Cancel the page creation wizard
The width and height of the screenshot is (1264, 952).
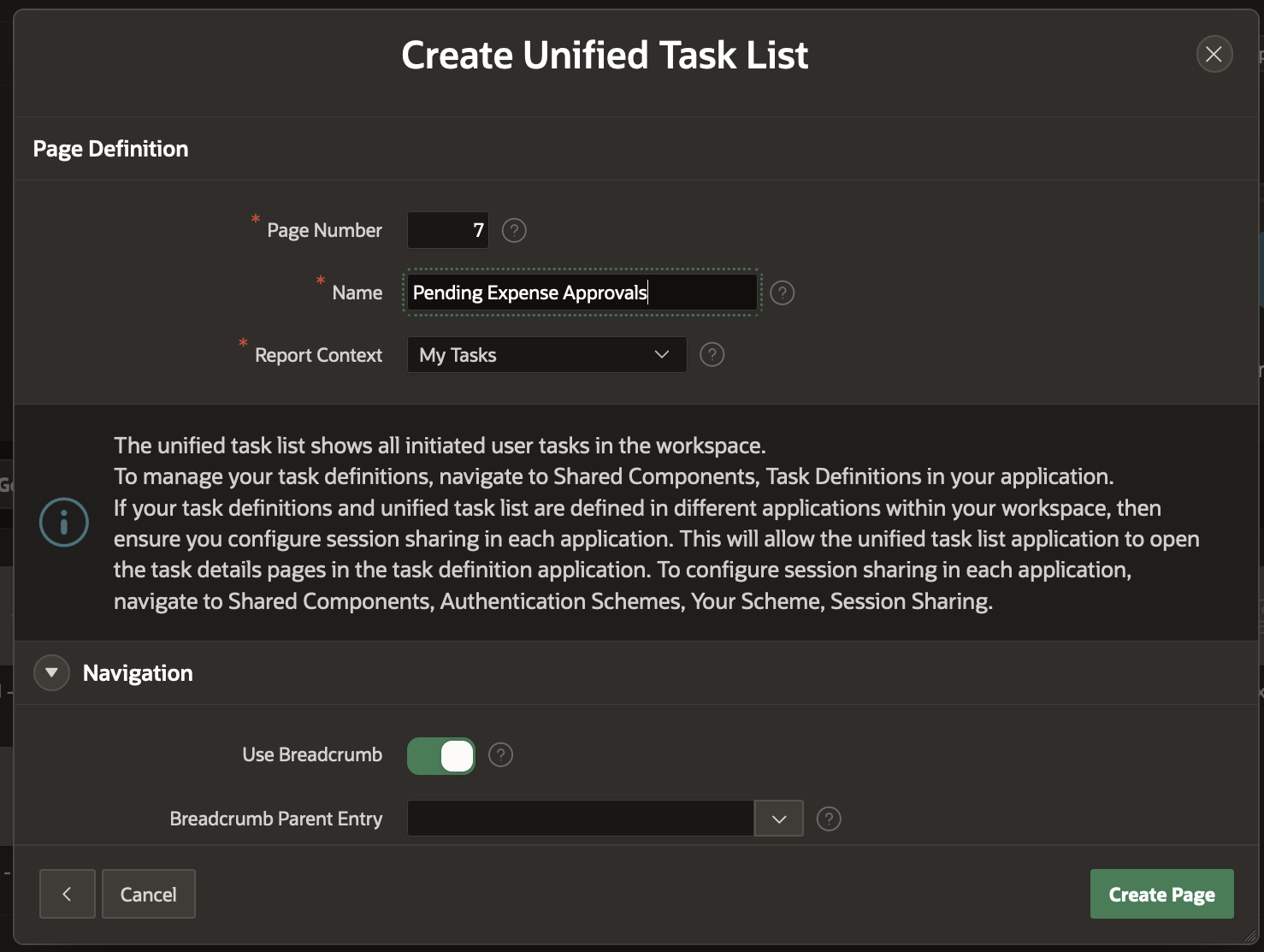(x=149, y=894)
